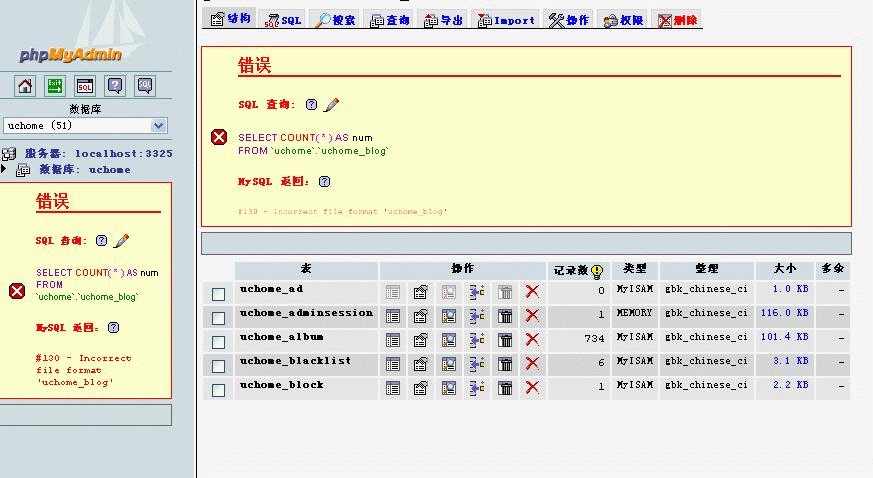Open the uchome_ad table link

coord(272,289)
